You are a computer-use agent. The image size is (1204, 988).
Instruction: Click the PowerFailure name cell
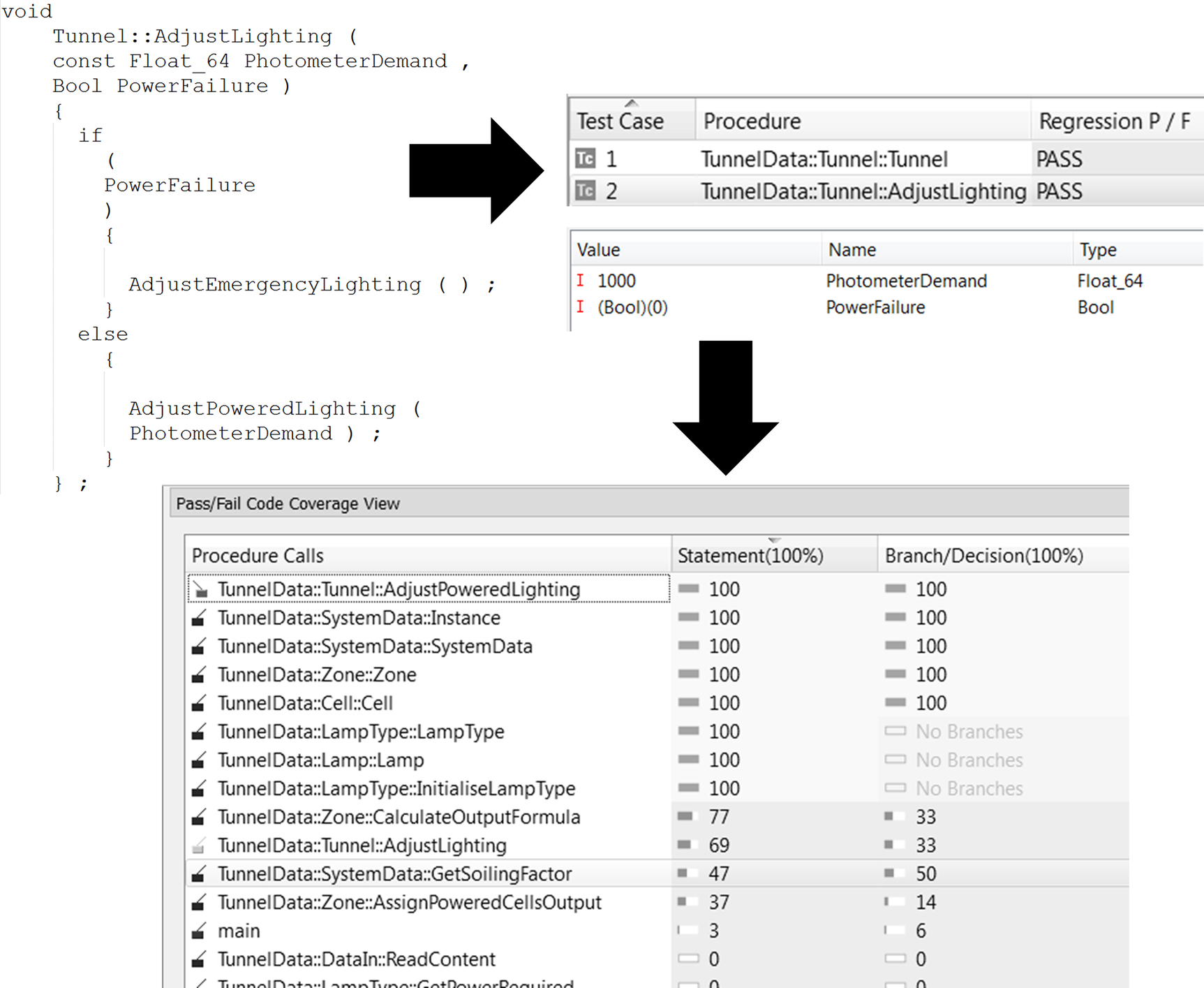875,307
